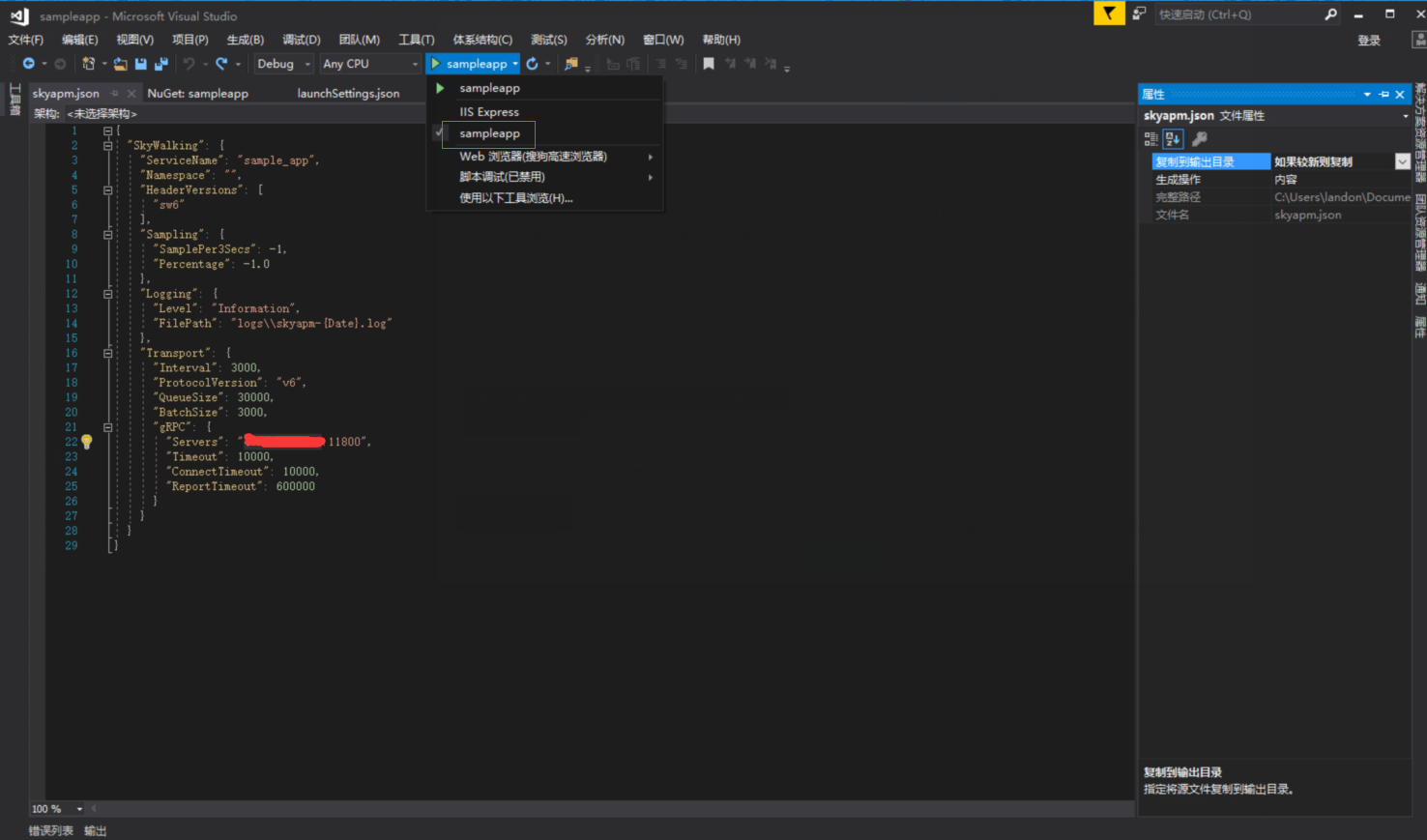Pin the 属性 panel with pushpin icon
The width and height of the screenshot is (1427, 840).
point(1383,94)
